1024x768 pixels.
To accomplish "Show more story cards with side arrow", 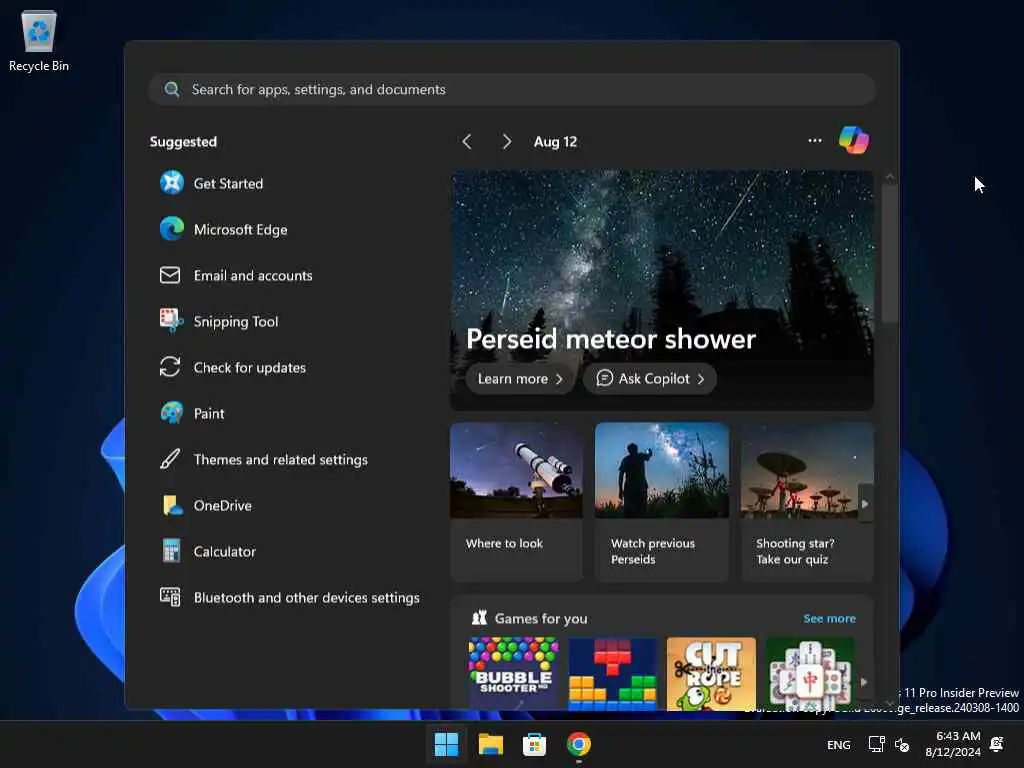I will pyautogui.click(x=865, y=504).
